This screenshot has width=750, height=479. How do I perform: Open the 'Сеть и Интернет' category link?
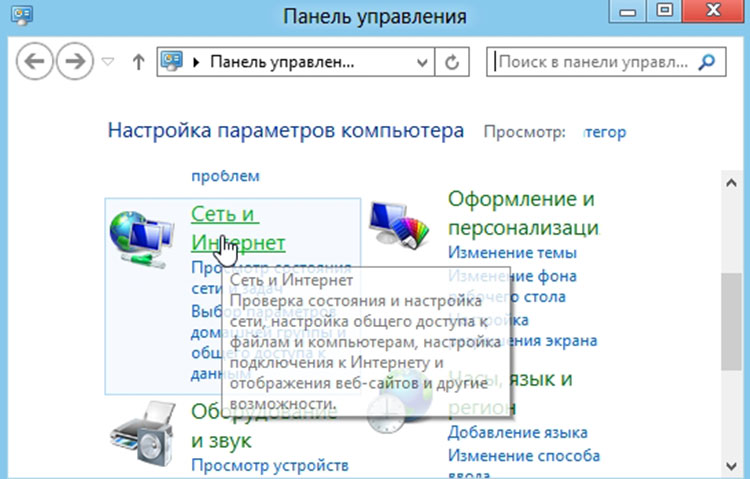(x=237, y=228)
